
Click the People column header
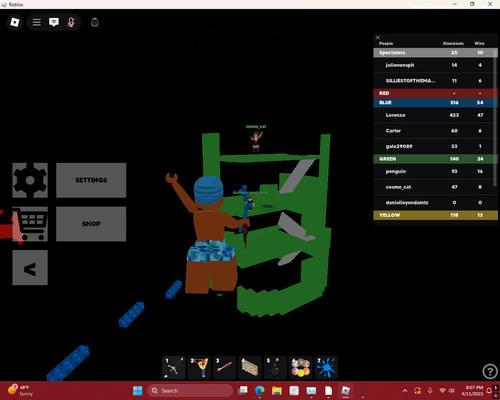(386, 43)
